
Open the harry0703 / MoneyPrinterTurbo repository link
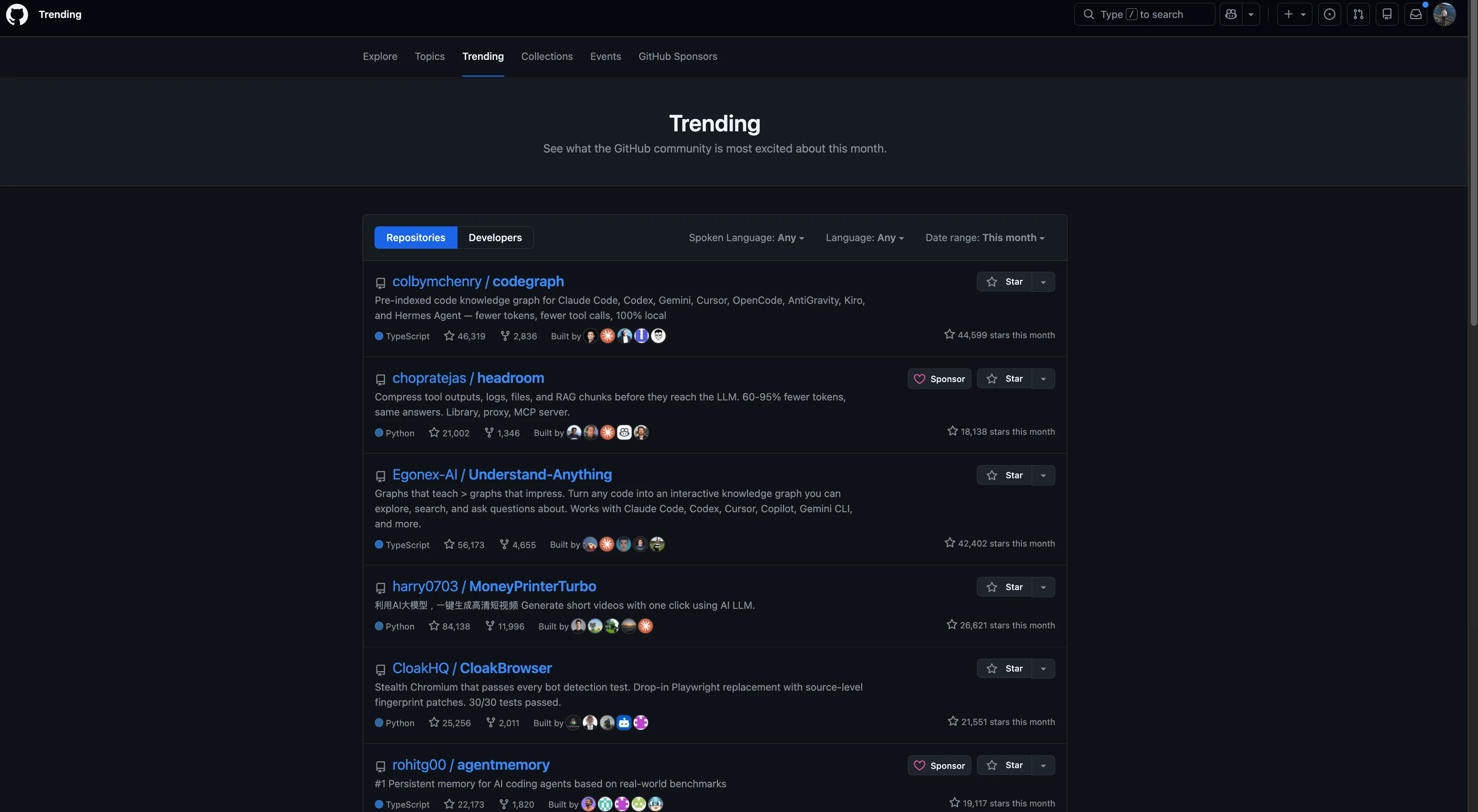494,586
